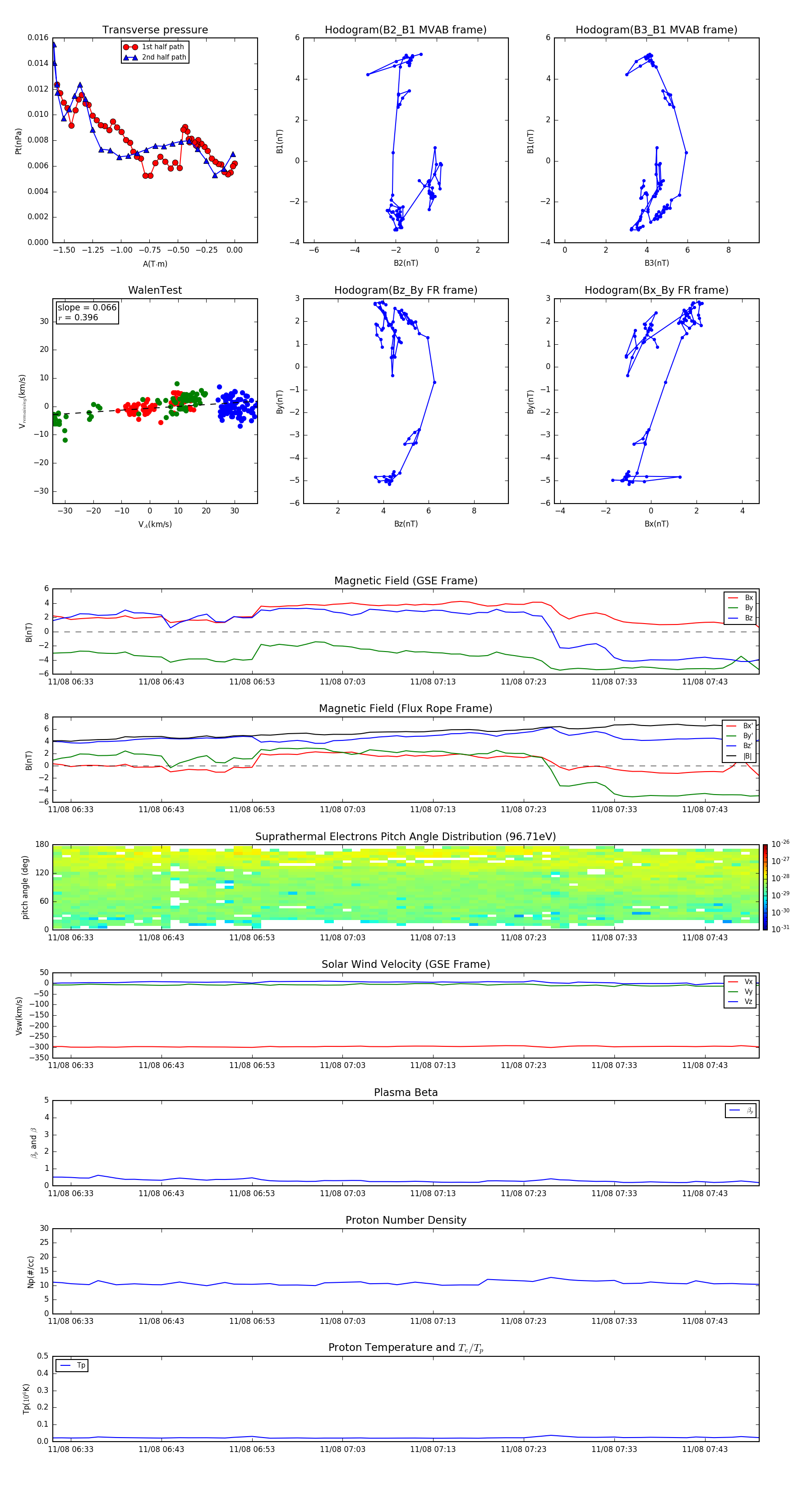Click '11/08 06:33' tick under Magnetic Field GSE plot
The image size is (812, 1489).
click(x=70, y=682)
